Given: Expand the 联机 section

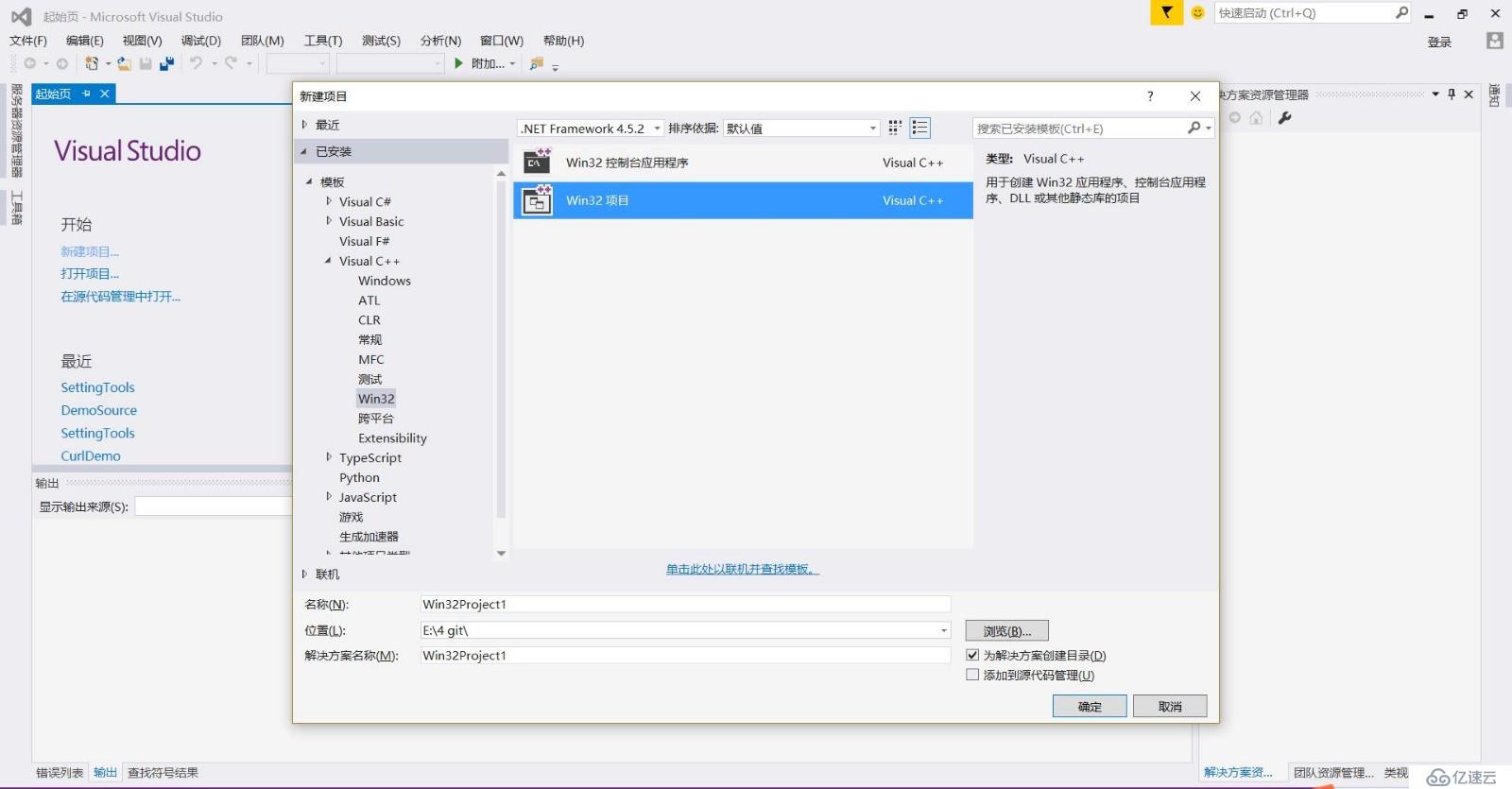Looking at the screenshot, I should 304,574.
